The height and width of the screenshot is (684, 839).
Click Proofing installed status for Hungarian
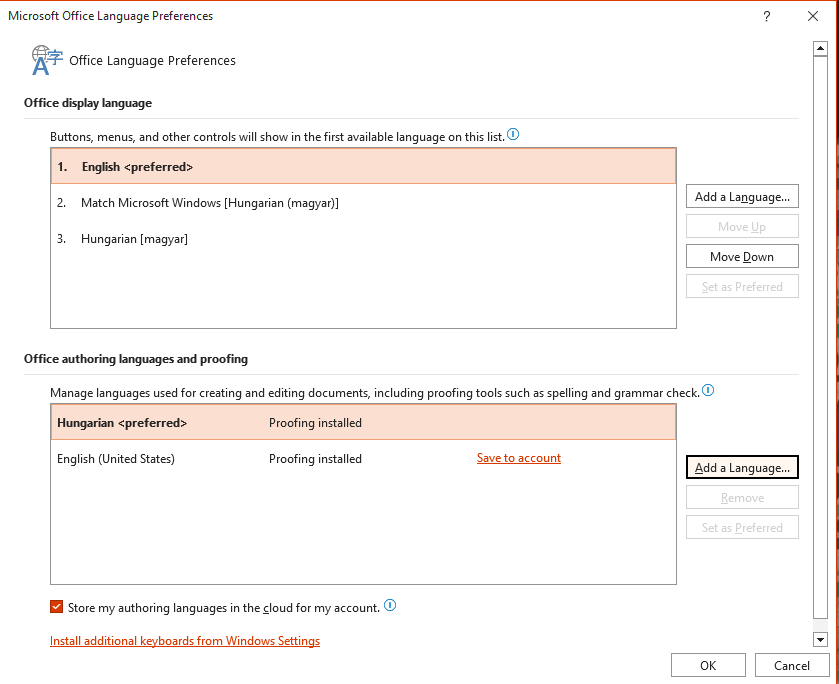pyautogui.click(x=315, y=423)
